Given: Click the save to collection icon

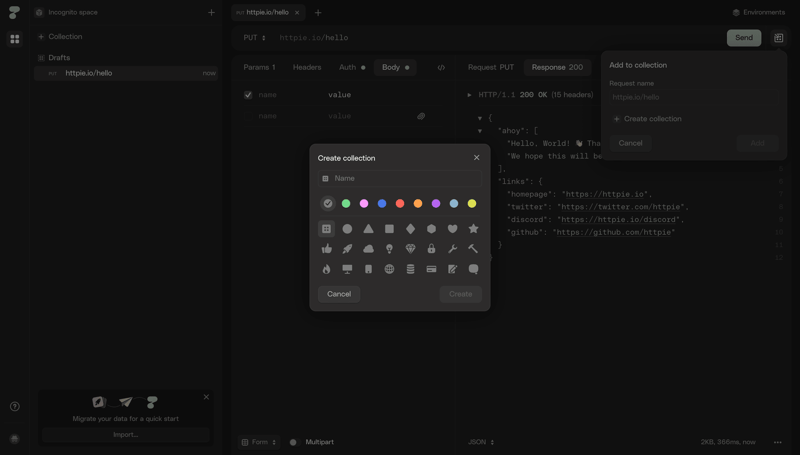Looking at the screenshot, I should 778,38.
